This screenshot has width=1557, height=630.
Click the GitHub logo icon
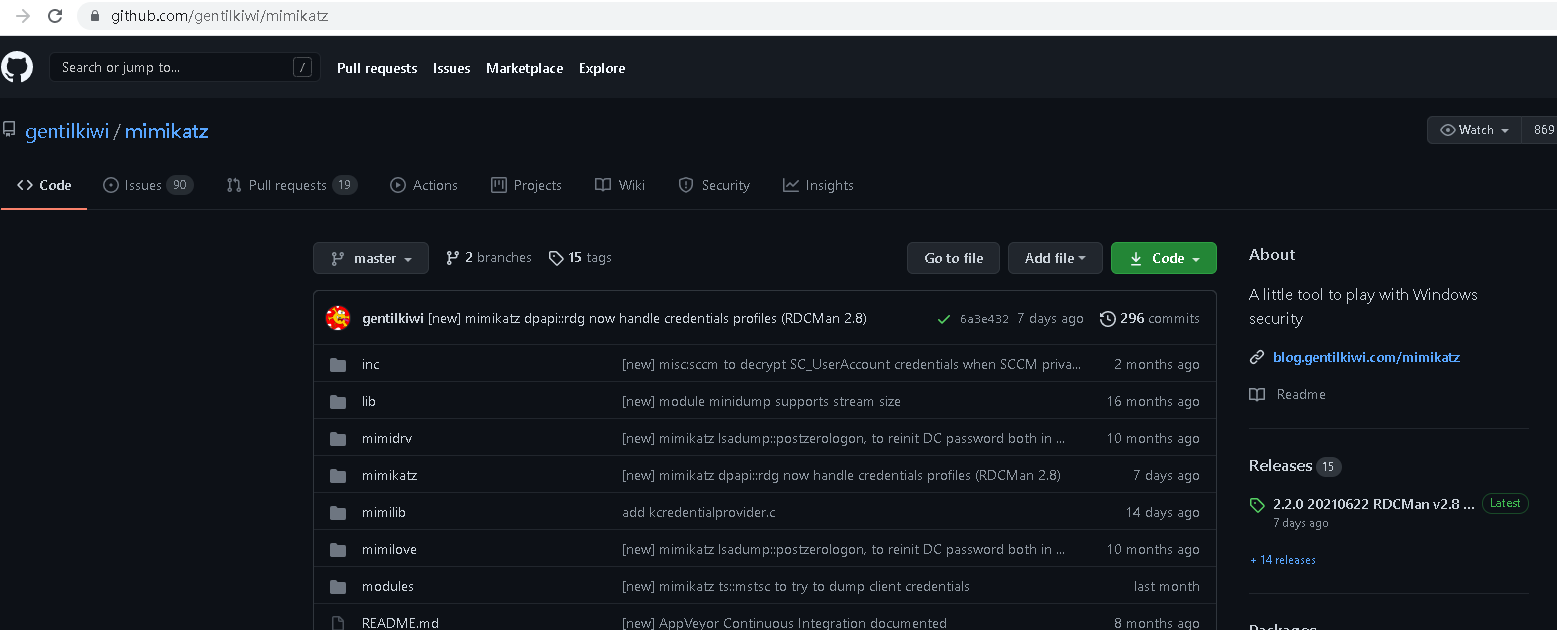coord(17,68)
